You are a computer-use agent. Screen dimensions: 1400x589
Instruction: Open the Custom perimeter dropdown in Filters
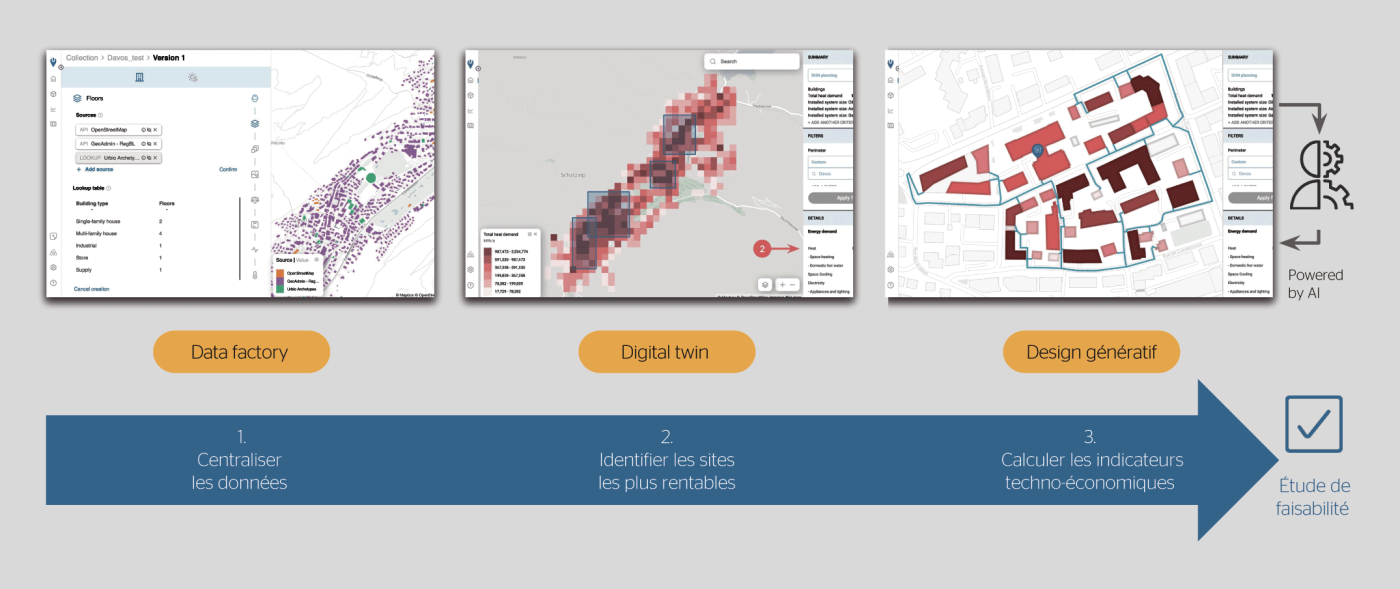pos(828,161)
